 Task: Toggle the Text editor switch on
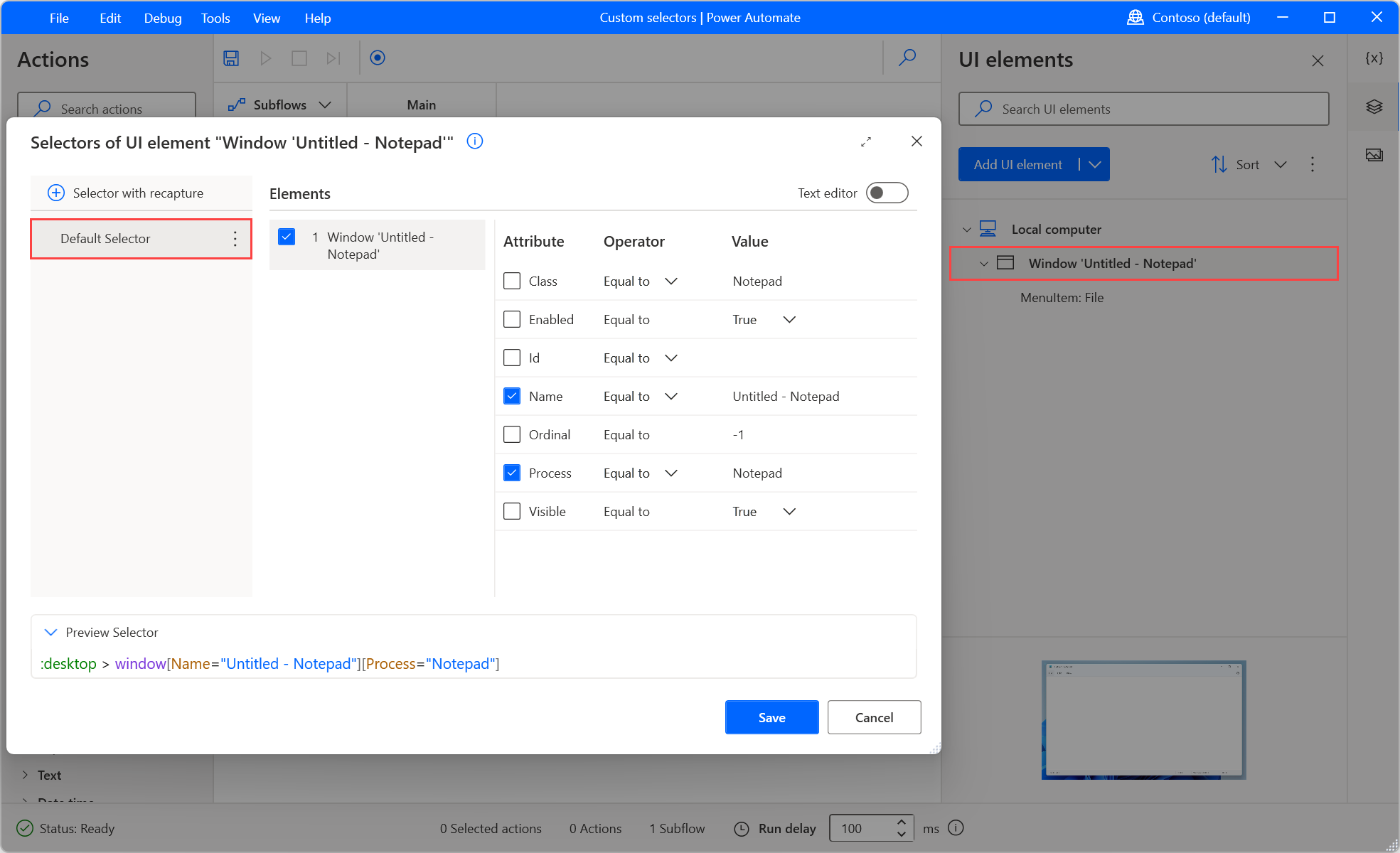[888, 193]
